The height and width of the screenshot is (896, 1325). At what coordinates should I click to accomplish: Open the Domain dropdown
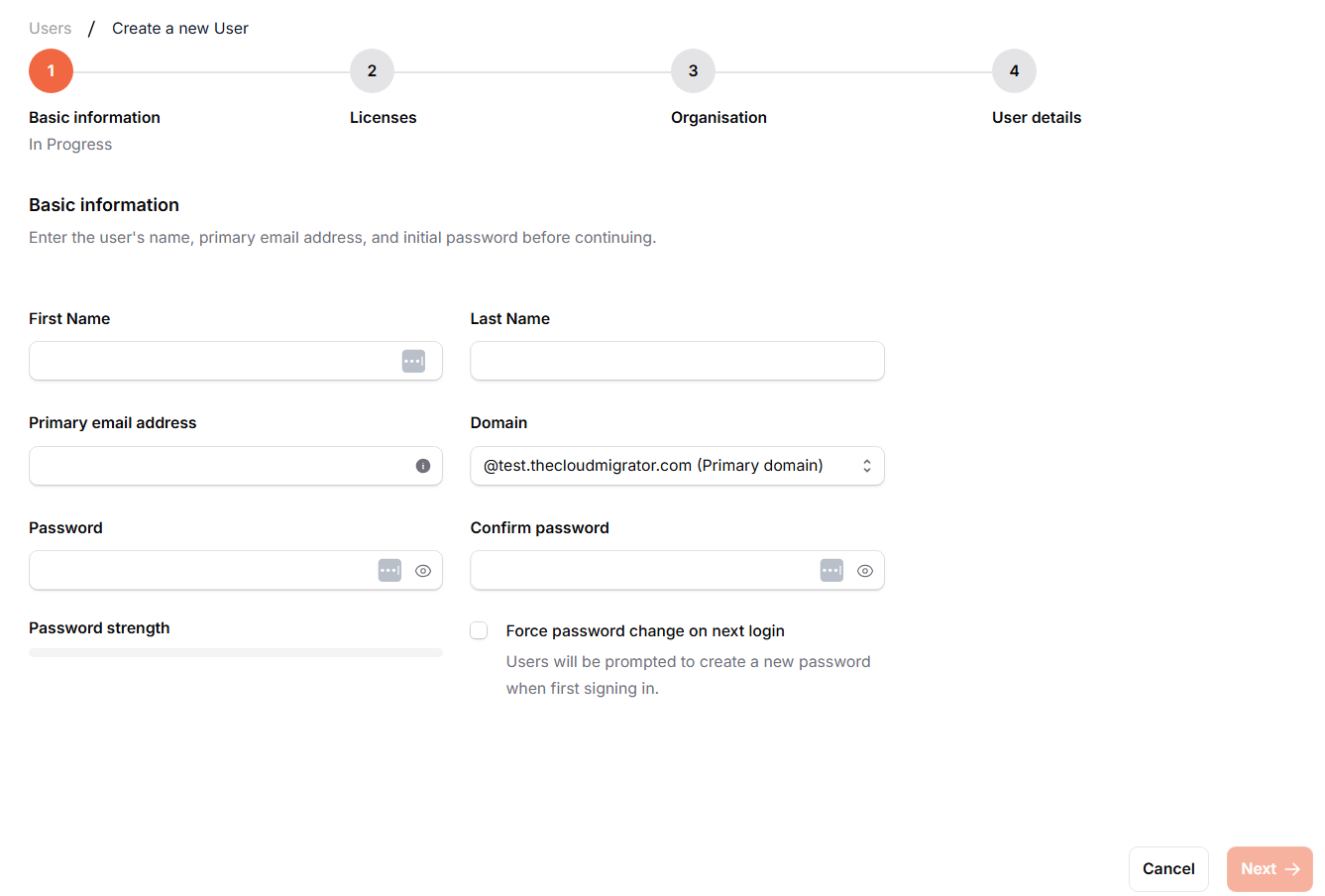coord(677,466)
